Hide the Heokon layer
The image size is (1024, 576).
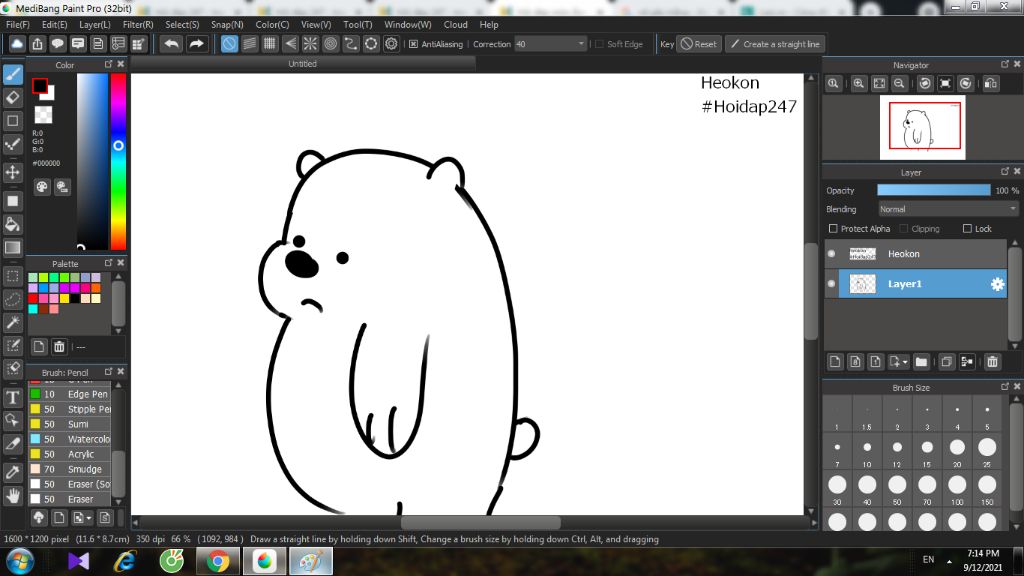[x=831, y=254]
